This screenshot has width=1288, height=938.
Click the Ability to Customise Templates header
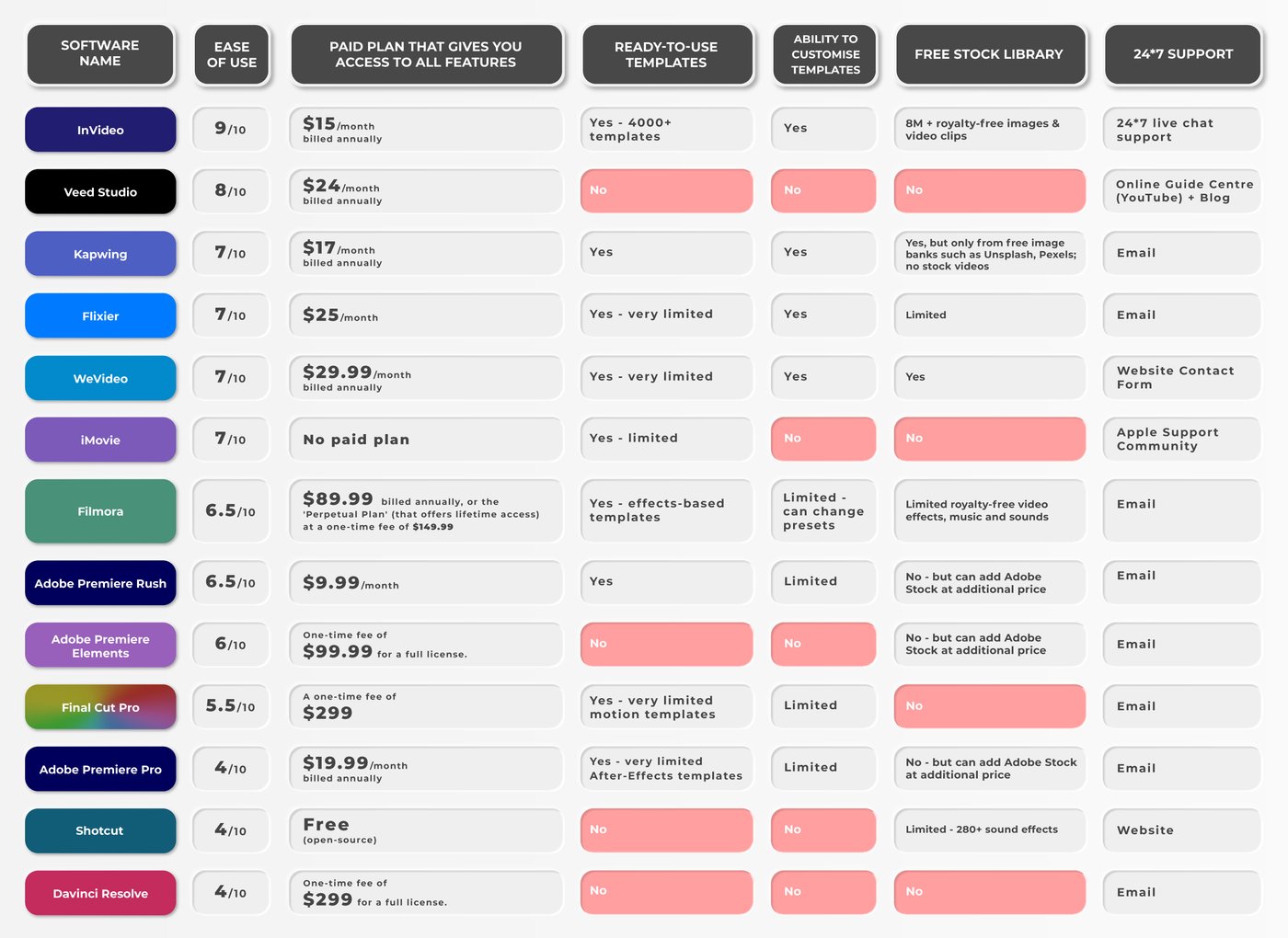825,54
